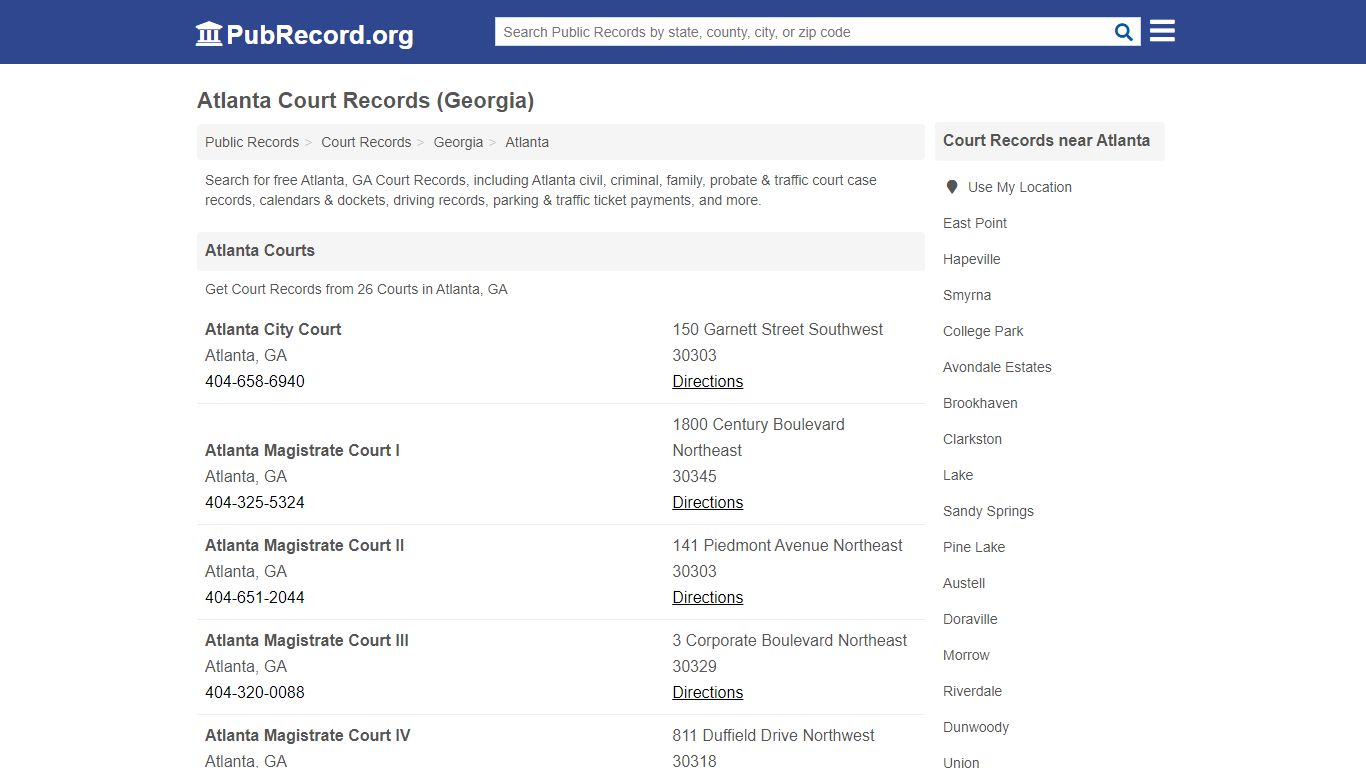This screenshot has height=768, width=1366.
Task: Click ZIP code 30345
Action: pos(695,476)
